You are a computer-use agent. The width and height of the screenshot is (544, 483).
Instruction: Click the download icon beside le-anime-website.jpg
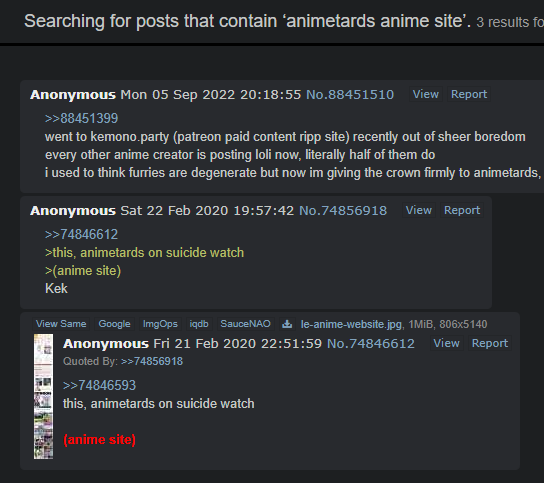coord(287,324)
